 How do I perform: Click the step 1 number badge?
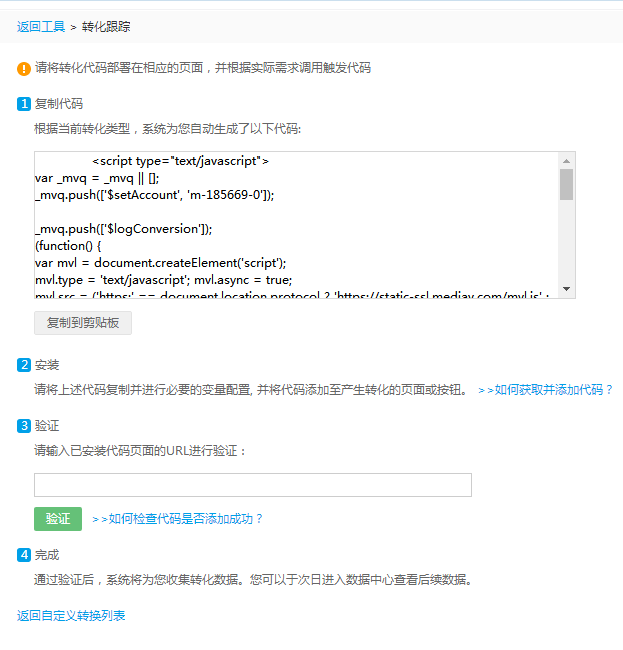tap(24, 104)
